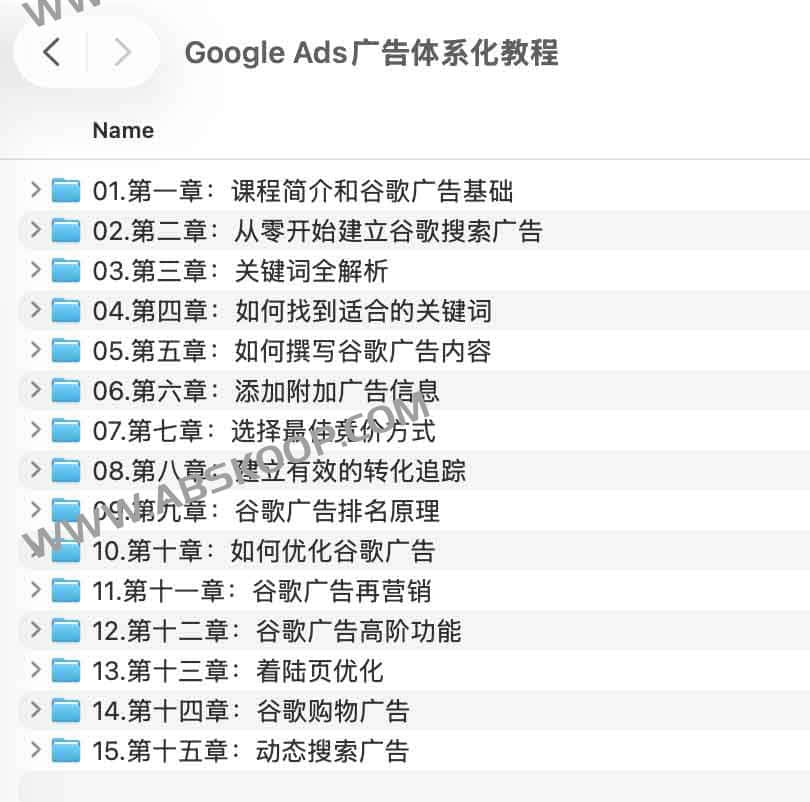Image resolution: width=810 pixels, height=802 pixels.
Task: Click the 05.第五章 folder icon
Action: tap(66, 350)
